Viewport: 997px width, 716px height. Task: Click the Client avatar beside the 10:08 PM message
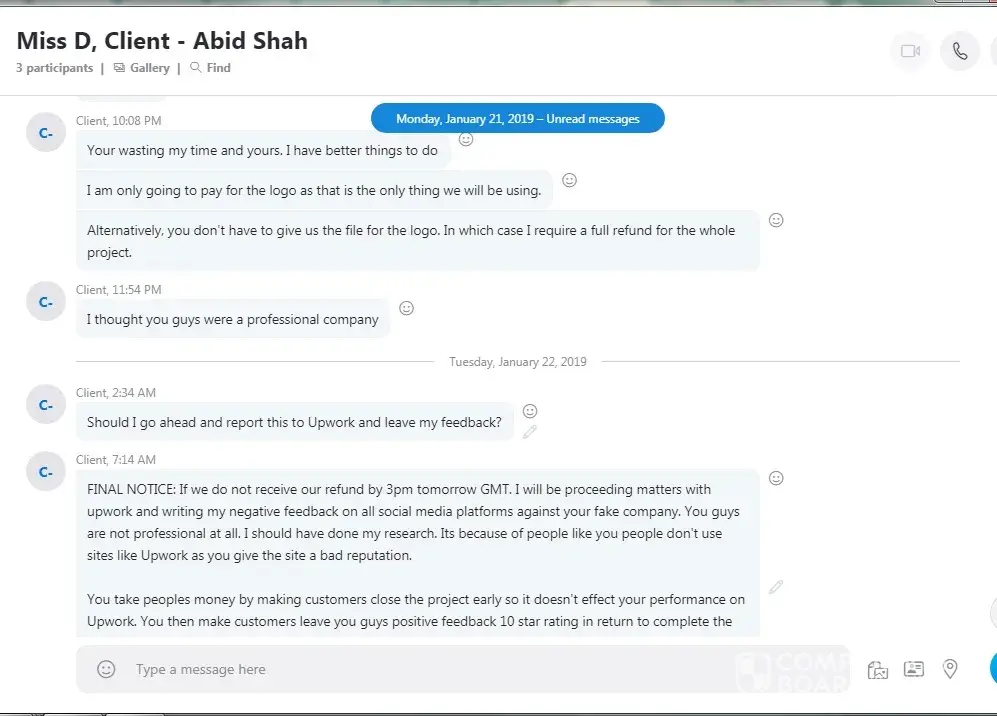pos(46,133)
